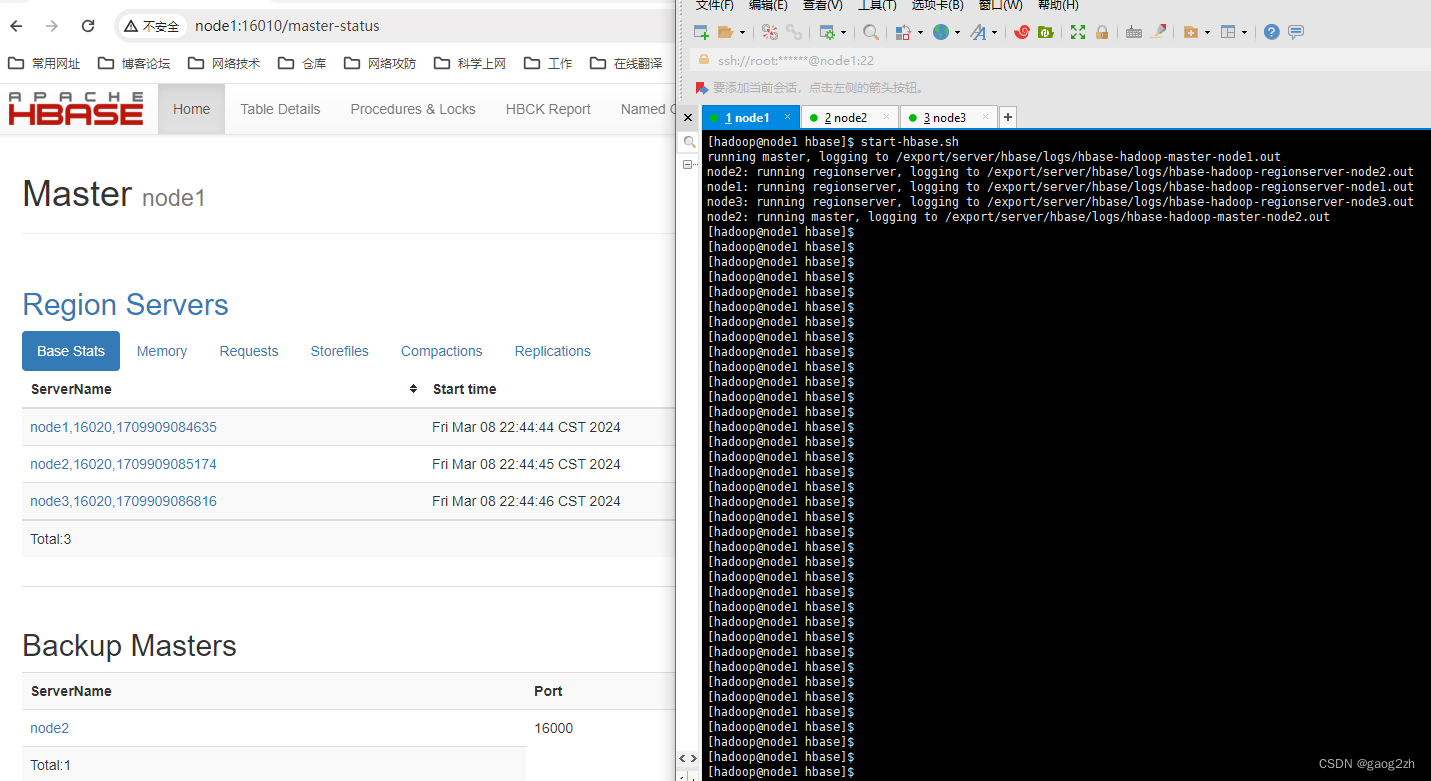Viewport: 1431px width, 781px height.
Task: Open the 窗口(W) menu in Xshell
Action: [x=1000, y=5]
